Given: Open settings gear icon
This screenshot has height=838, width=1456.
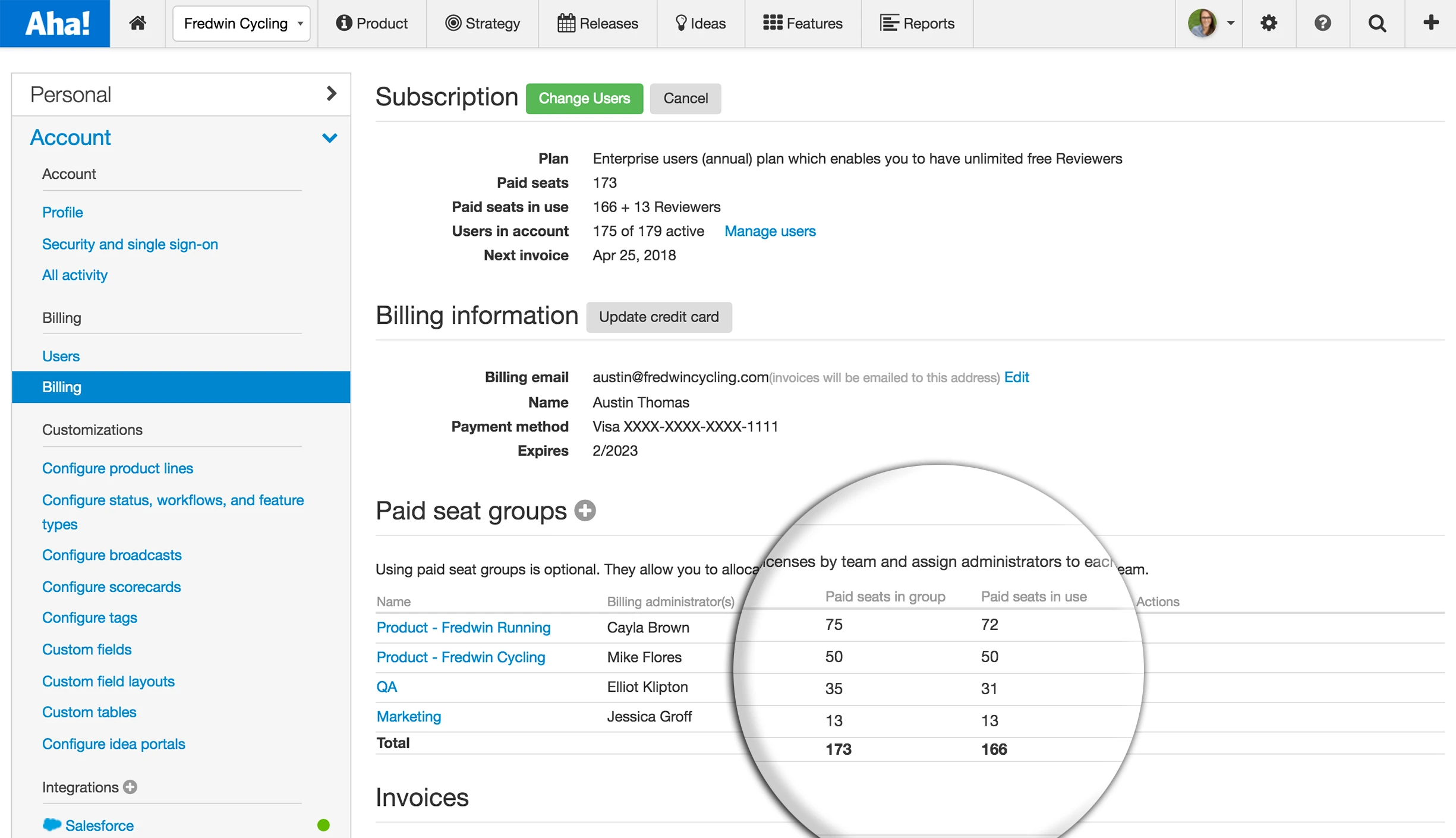Looking at the screenshot, I should point(1268,23).
